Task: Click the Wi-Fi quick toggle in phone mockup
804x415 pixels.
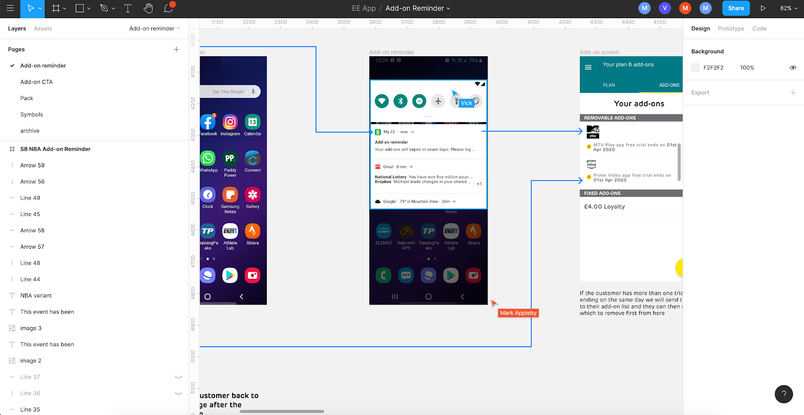Action: point(381,101)
